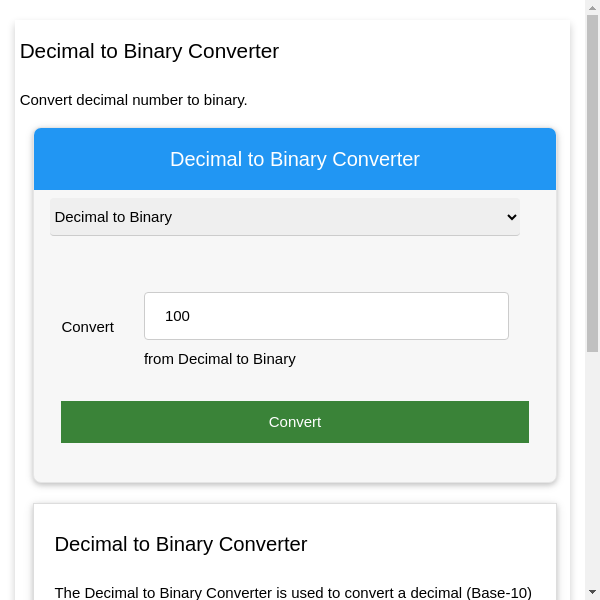Click the blue banner title Decimal to Binary Converter

pyautogui.click(x=294, y=159)
